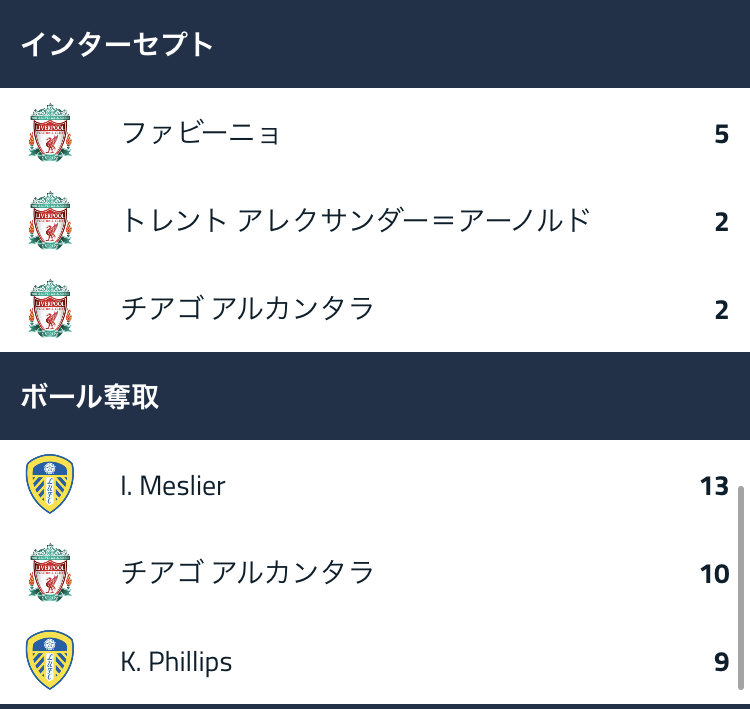Click K. Phillips' ball recovery count 9
Viewport: 750px width, 709px height.
click(x=721, y=662)
